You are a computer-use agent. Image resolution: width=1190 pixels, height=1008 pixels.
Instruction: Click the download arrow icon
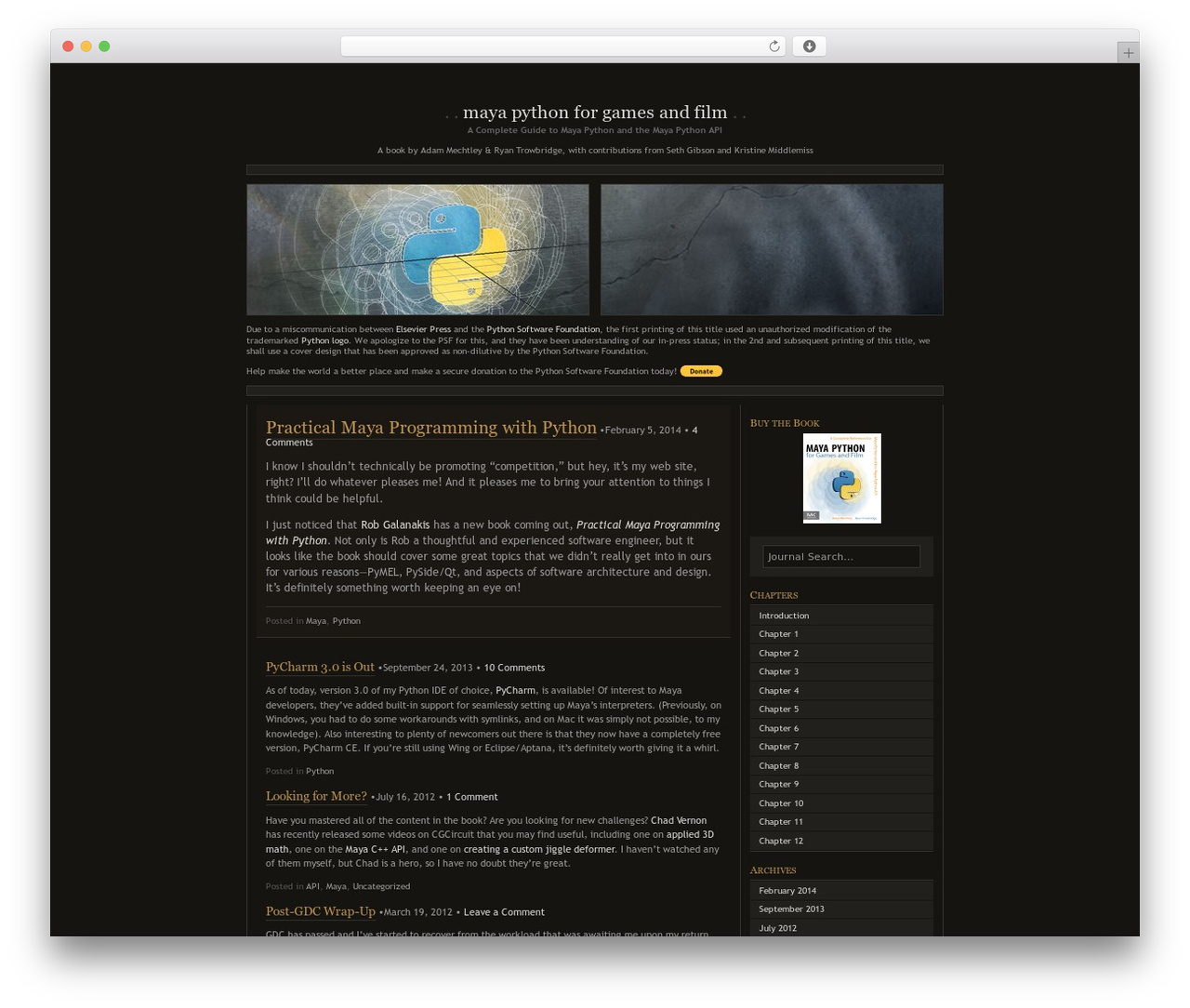pyautogui.click(x=809, y=46)
